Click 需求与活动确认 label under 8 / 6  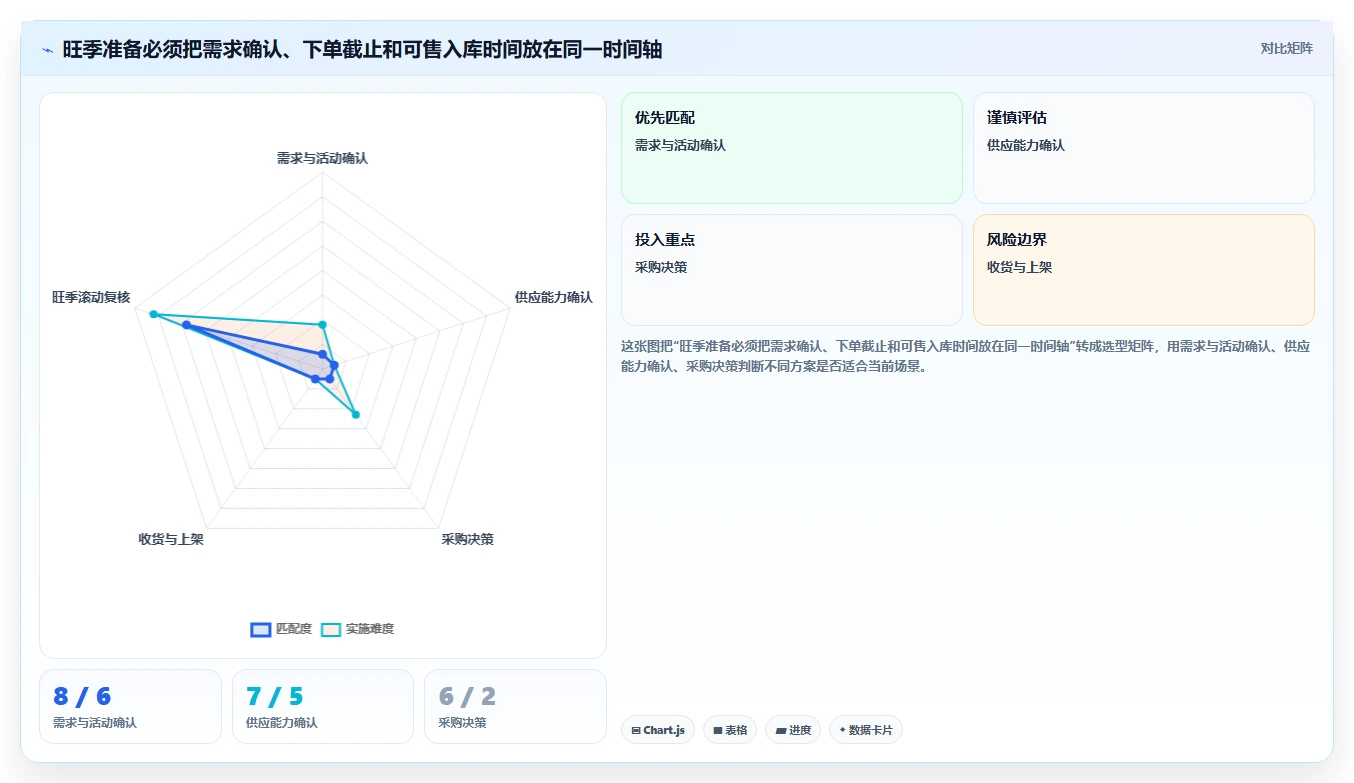pyautogui.click(x=95, y=722)
